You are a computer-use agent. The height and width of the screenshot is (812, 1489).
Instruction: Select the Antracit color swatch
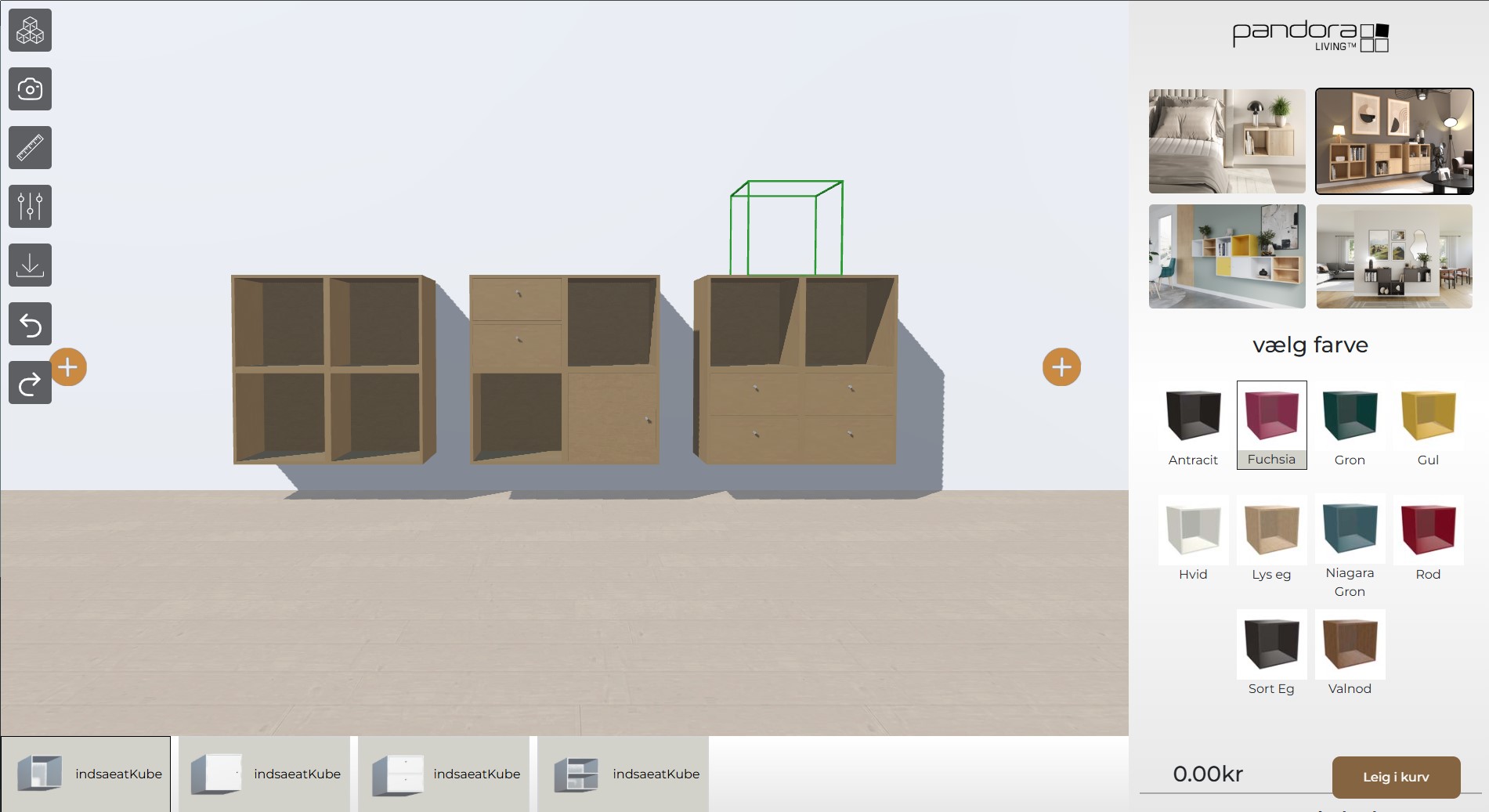[1193, 425]
